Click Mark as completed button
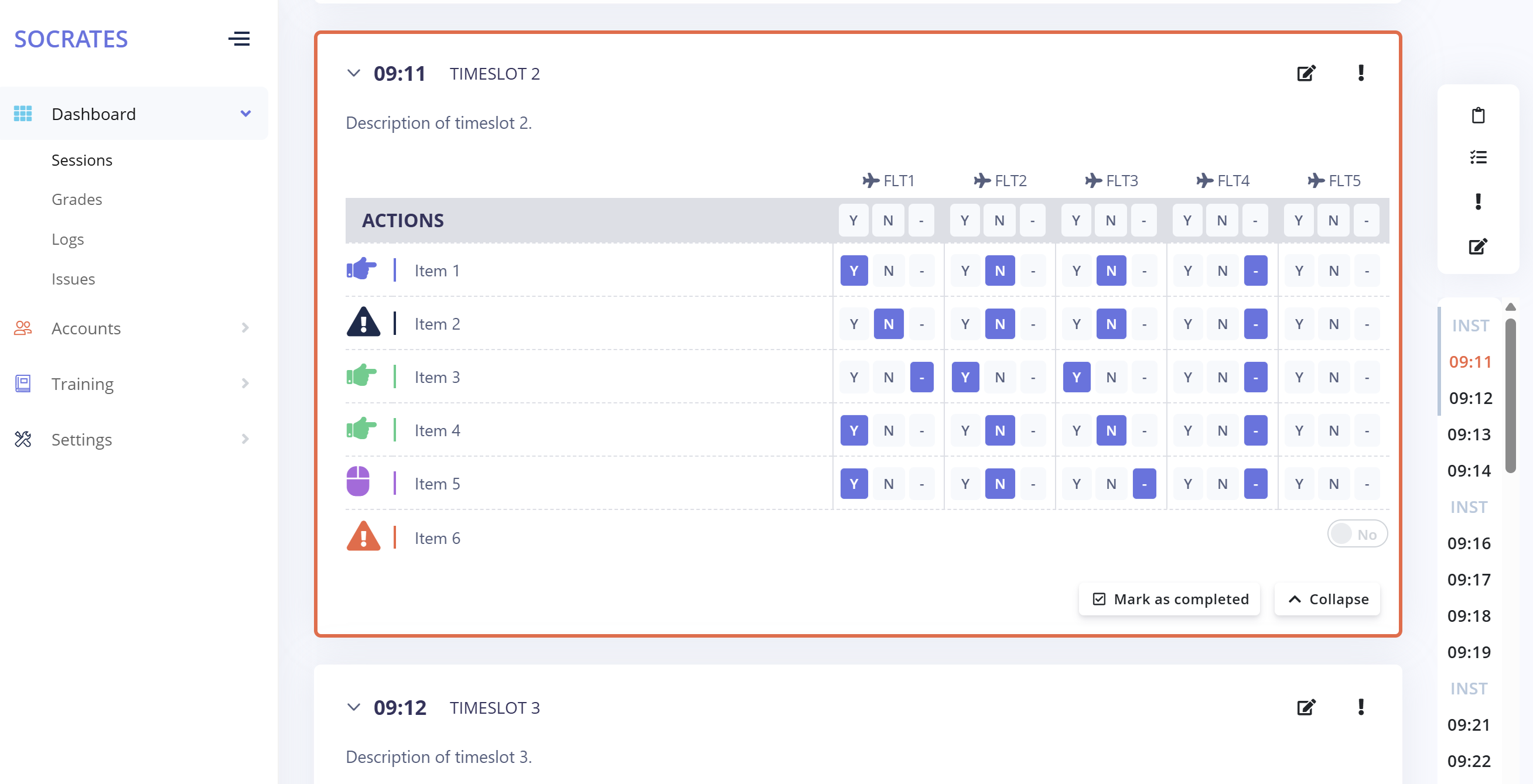Image resolution: width=1533 pixels, height=784 pixels. [1169, 599]
